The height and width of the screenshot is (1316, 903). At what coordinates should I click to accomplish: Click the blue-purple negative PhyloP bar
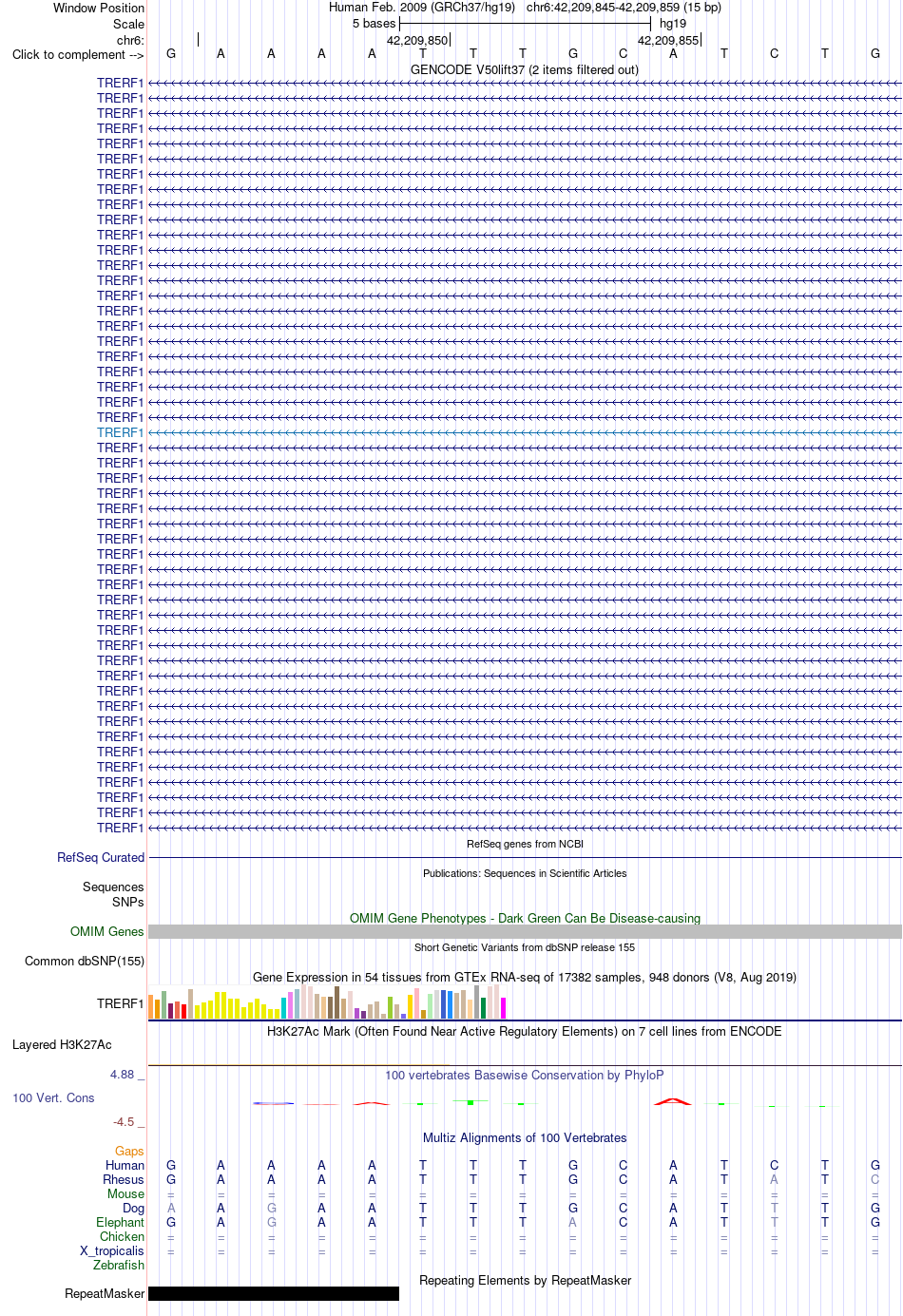pyautogui.click(x=274, y=1103)
